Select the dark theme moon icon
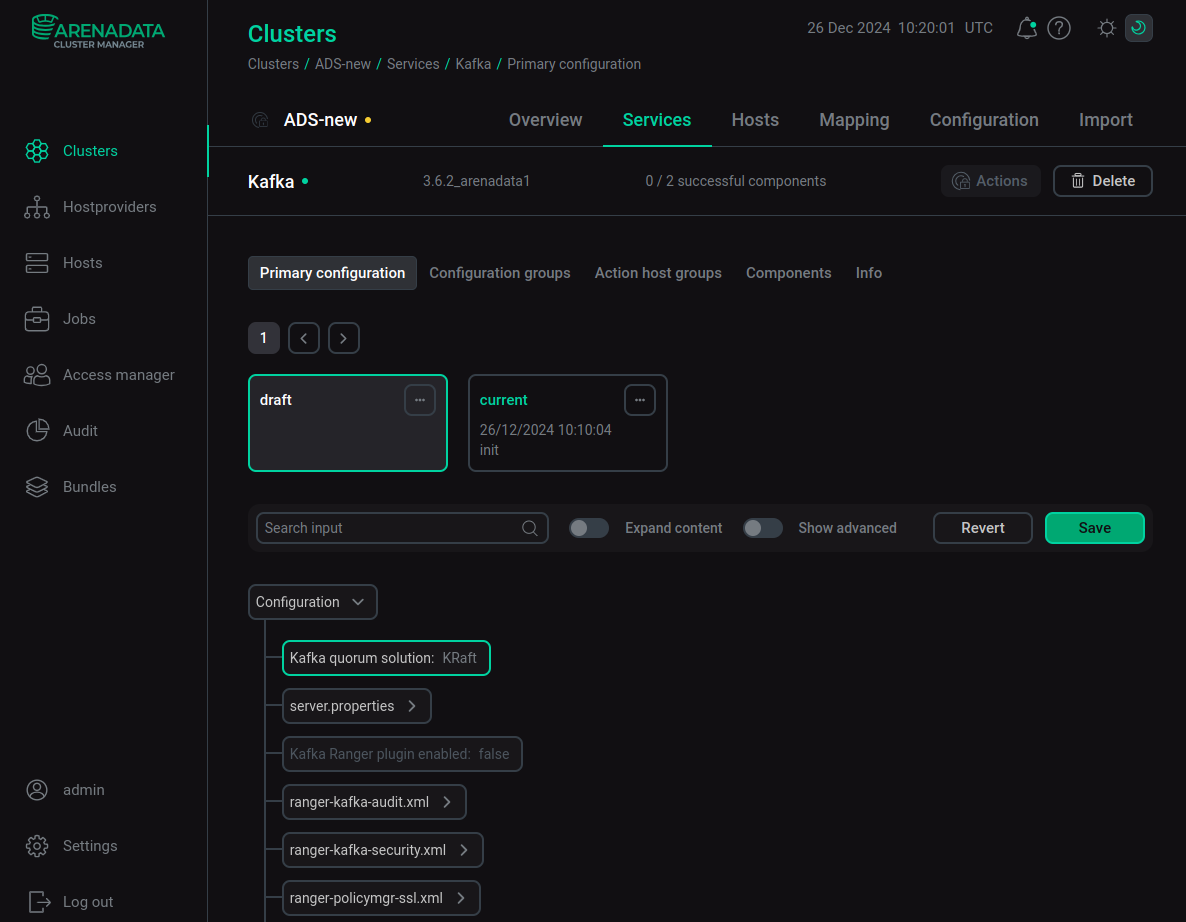Viewport: 1186px width, 922px height. pyautogui.click(x=1138, y=28)
